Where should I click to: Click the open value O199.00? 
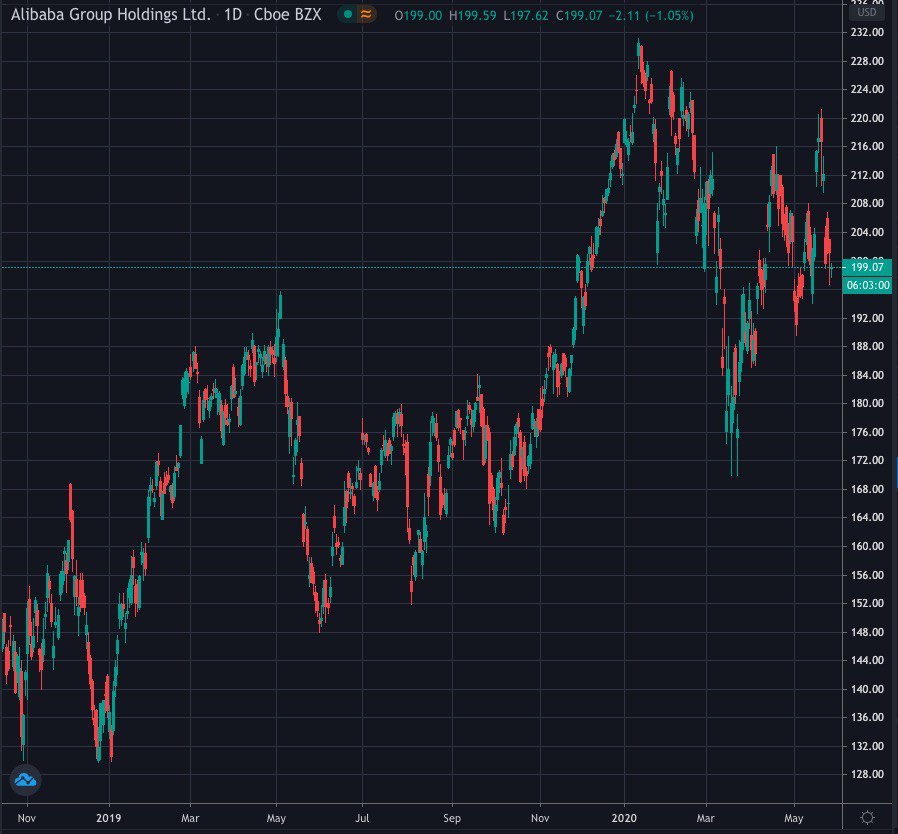pos(418,15)
